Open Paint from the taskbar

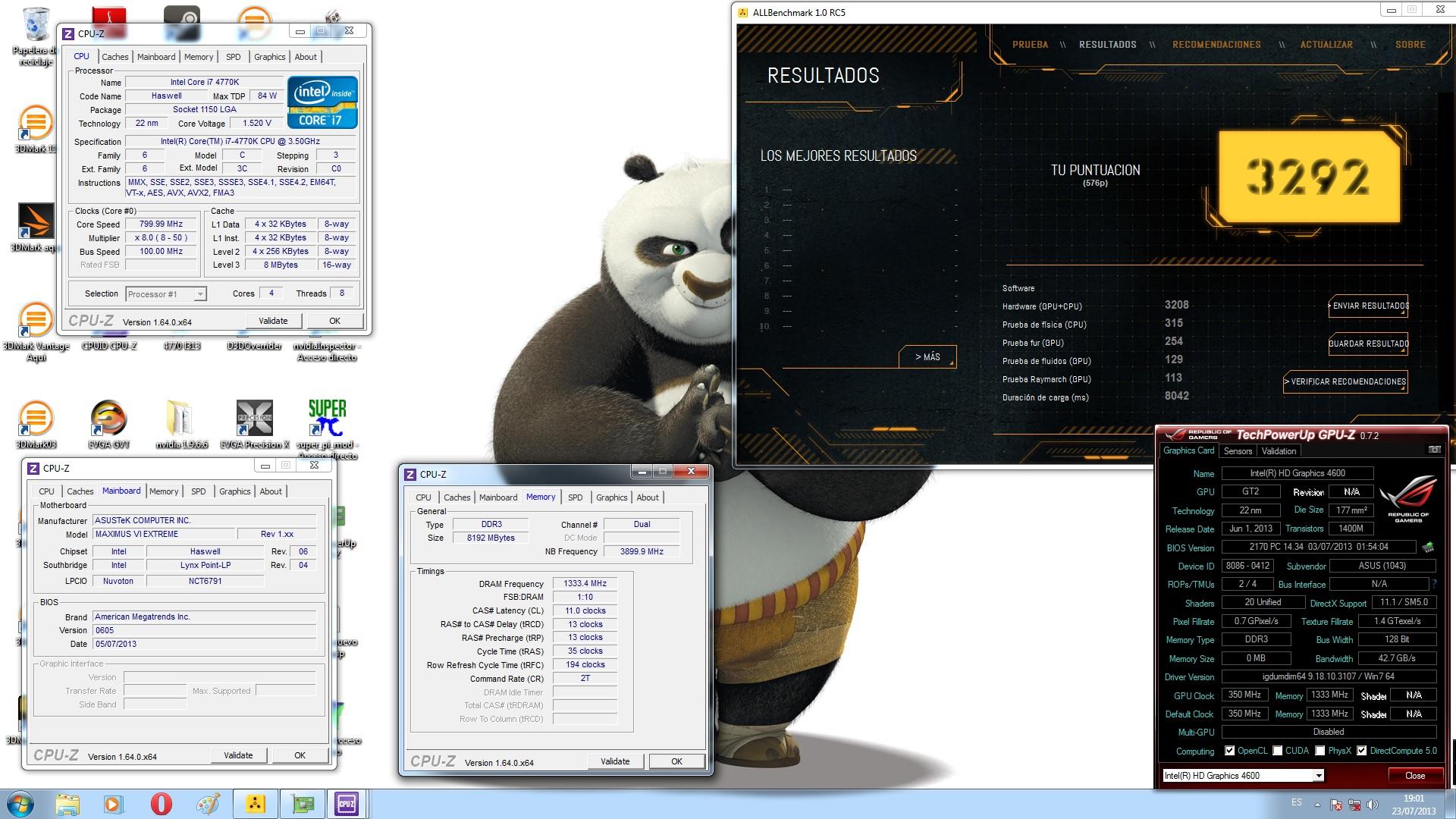(208, 804)
